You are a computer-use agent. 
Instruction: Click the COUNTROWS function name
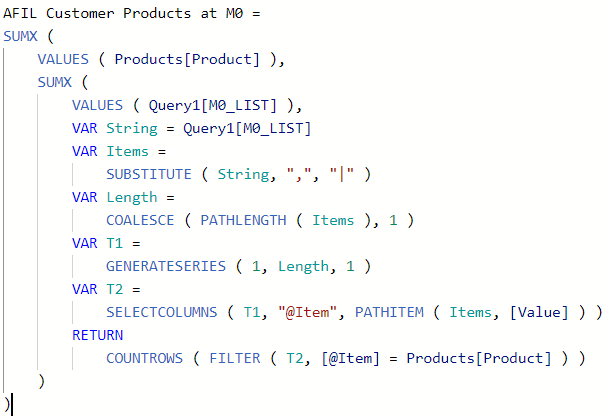145,359
